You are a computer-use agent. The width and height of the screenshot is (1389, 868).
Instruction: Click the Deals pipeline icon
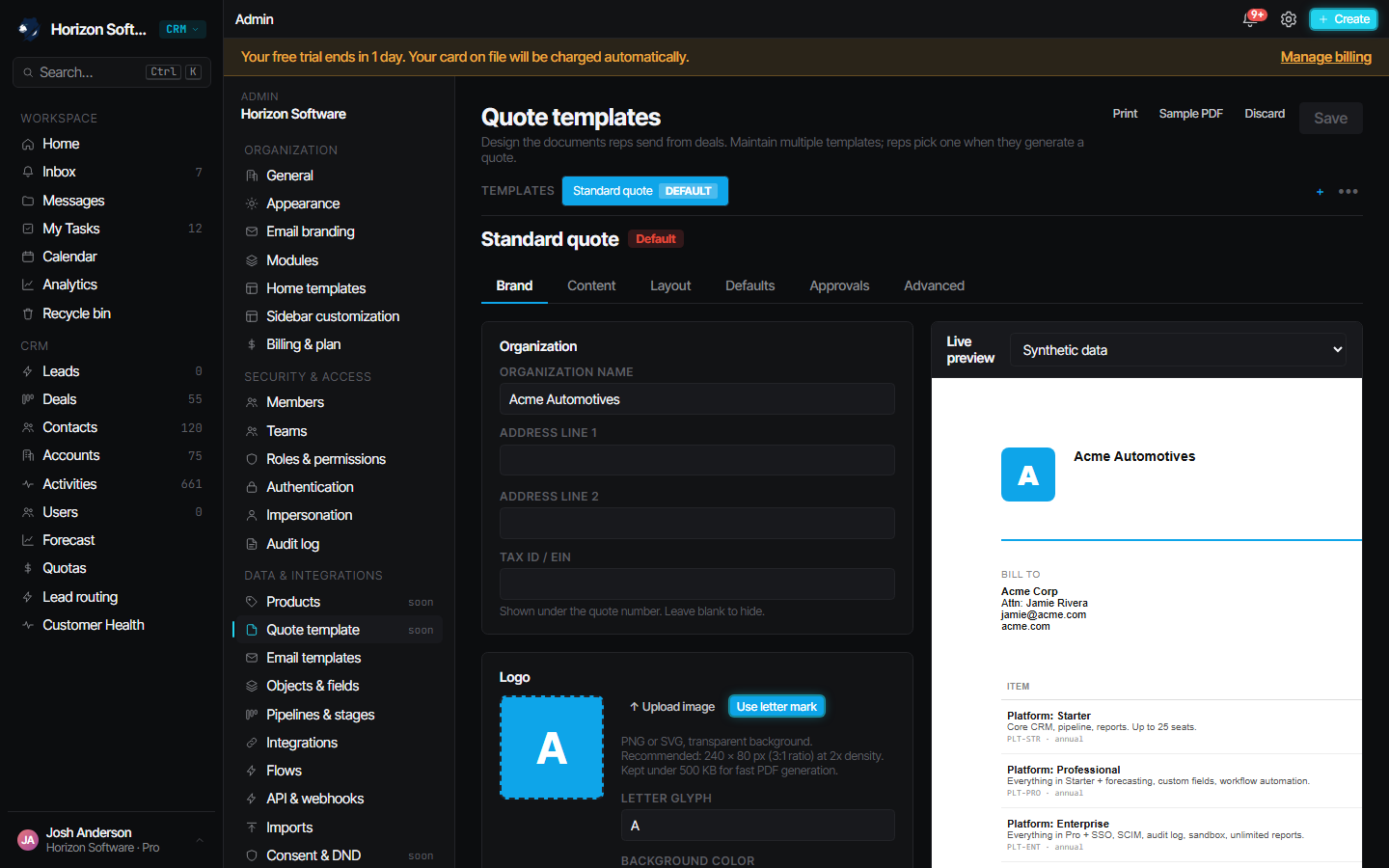28,399
